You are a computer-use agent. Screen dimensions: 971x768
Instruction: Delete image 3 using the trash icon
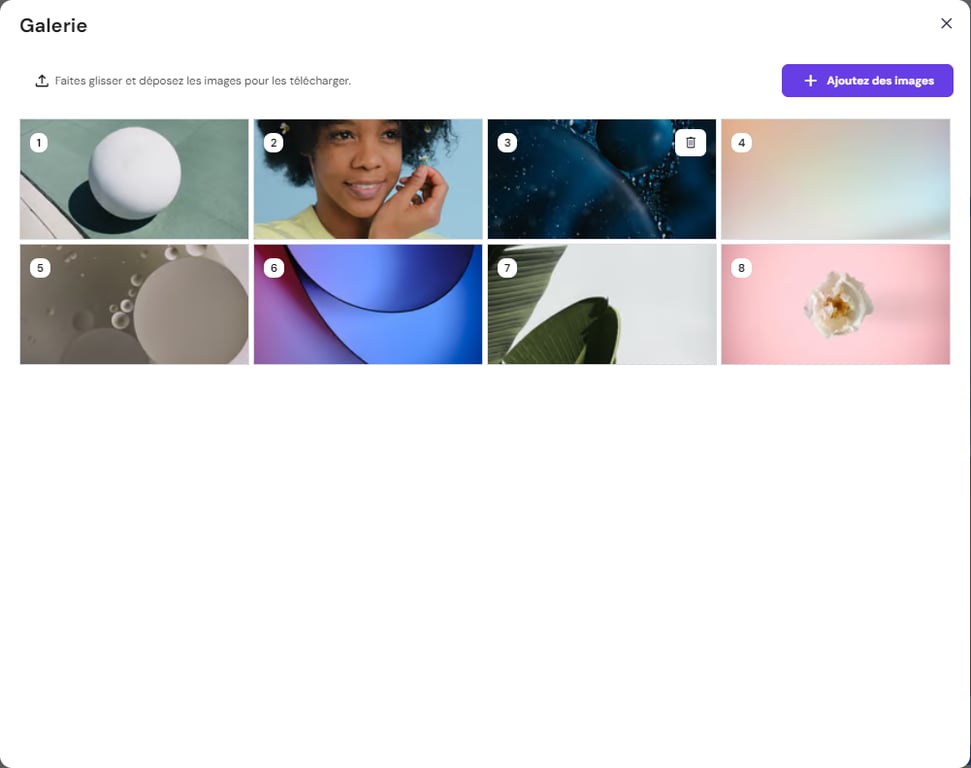(x=691, y=142)
